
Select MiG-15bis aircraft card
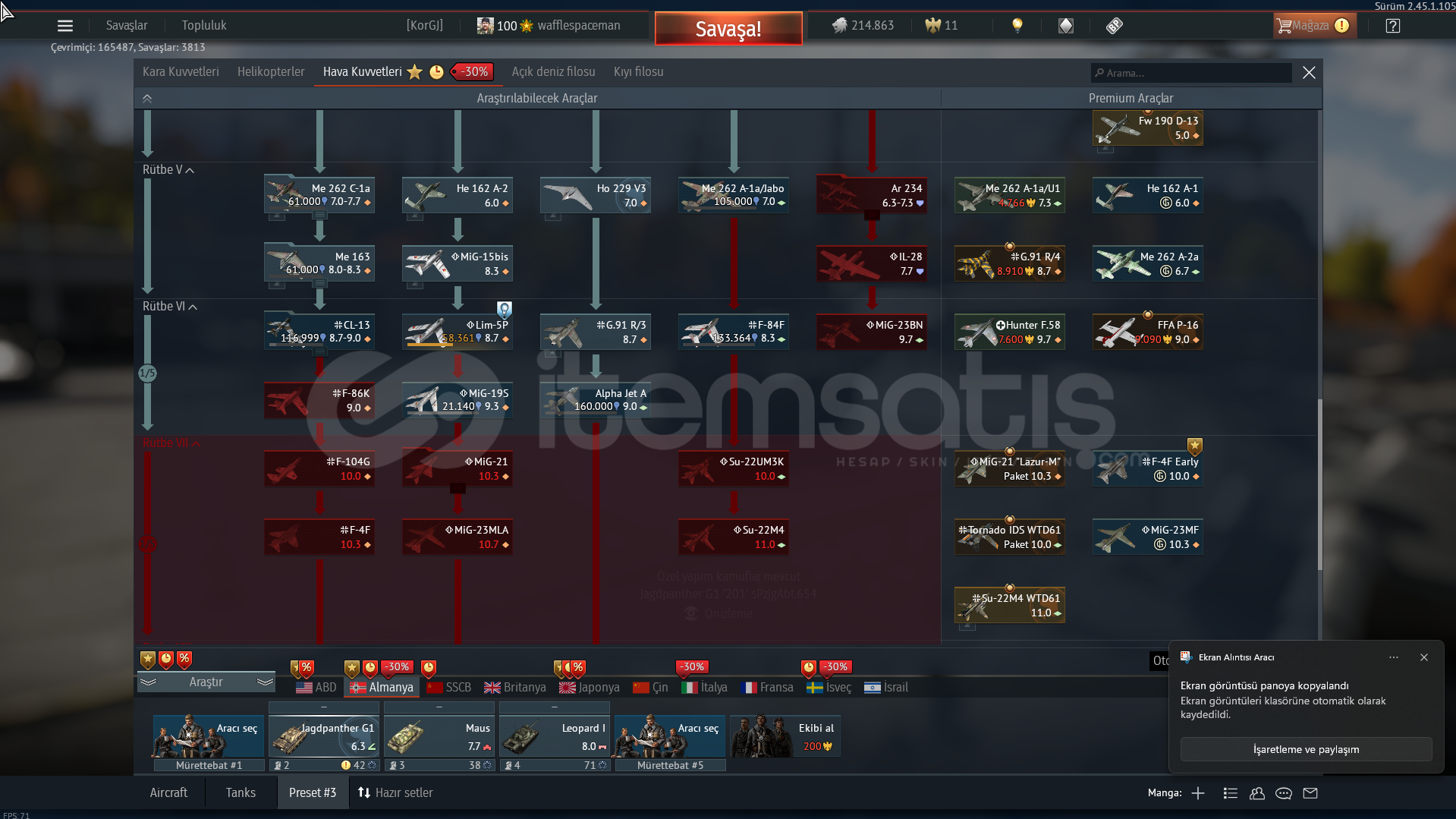(x=458, y=263)
